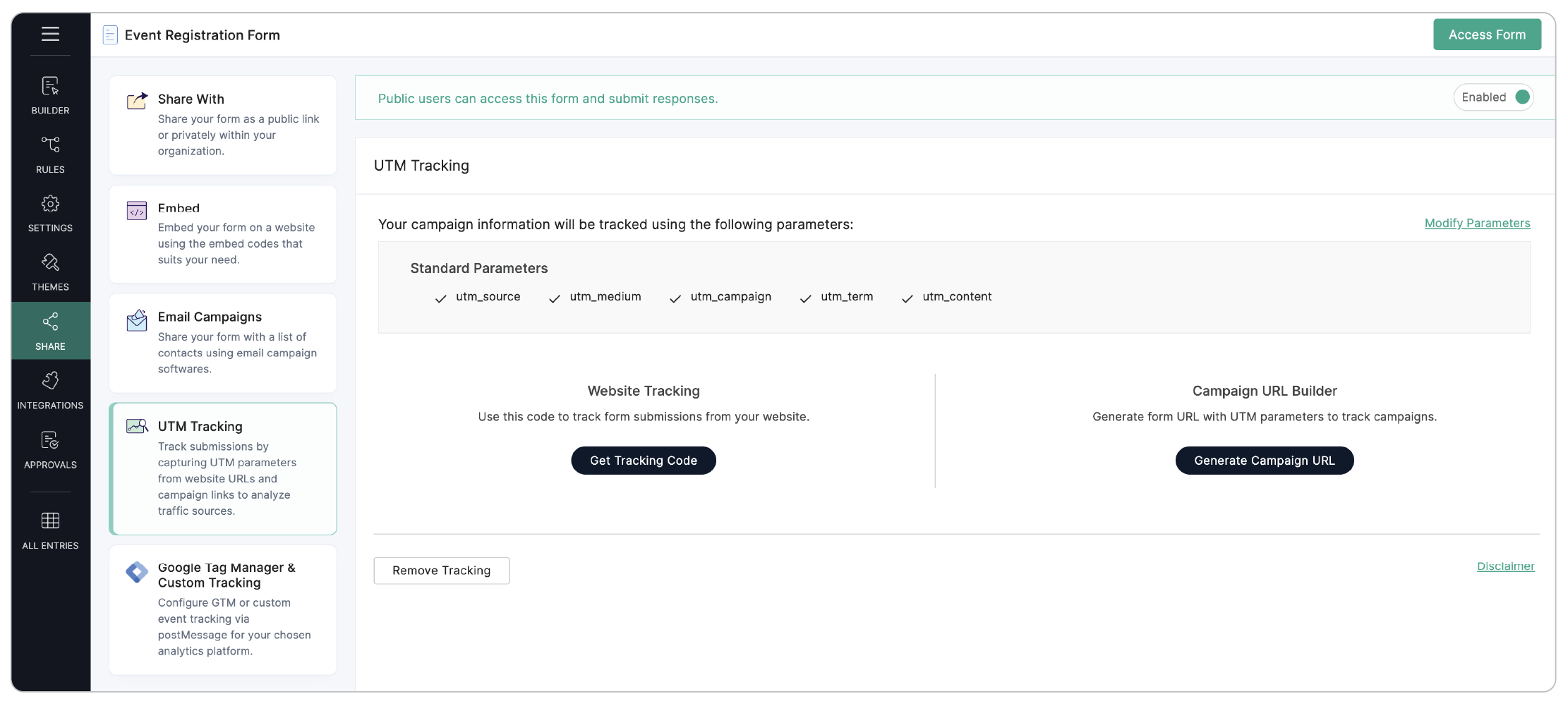Viewport: 1568px width, 706px height.
Task: Click the Email Campaigns envelope icon
Action: point(137,320)
